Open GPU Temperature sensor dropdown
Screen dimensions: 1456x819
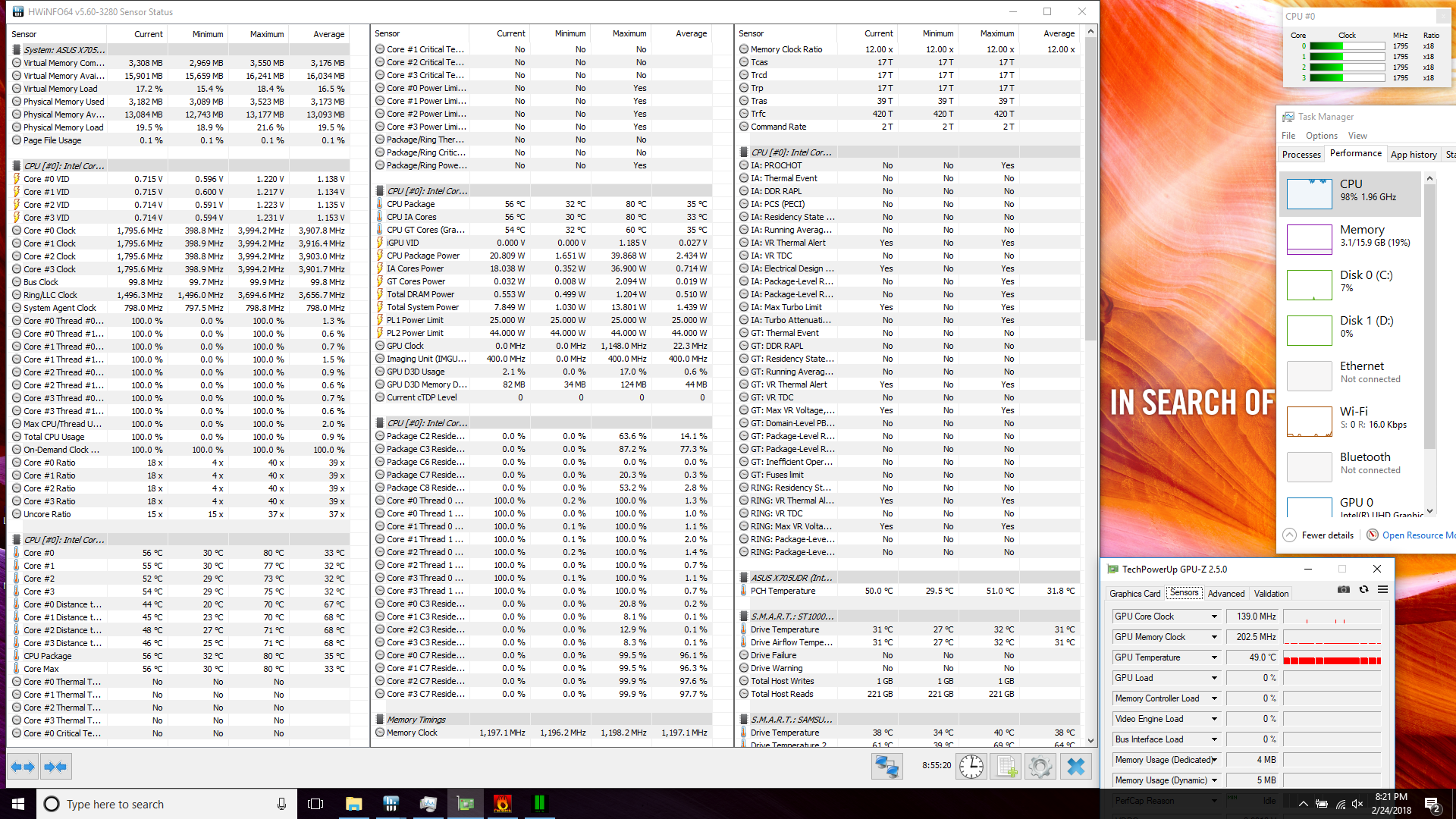tap(1214, 657)
